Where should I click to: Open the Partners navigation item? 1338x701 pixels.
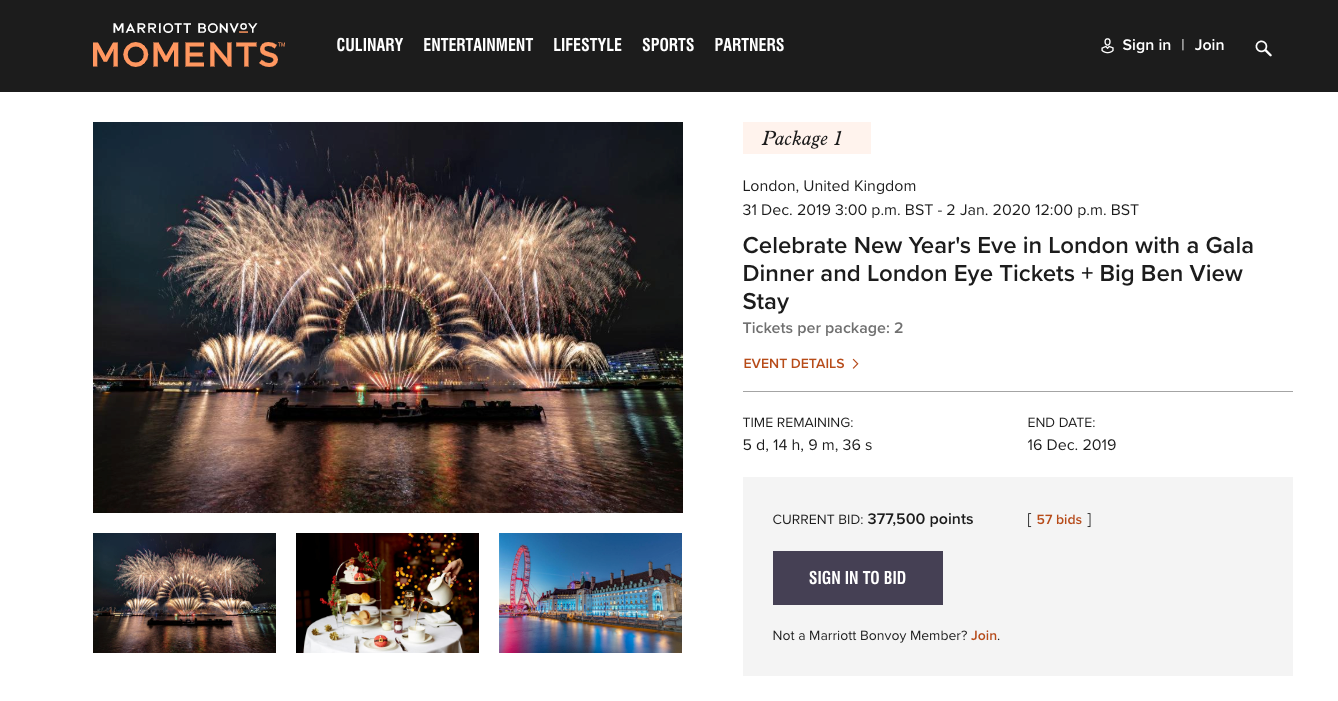click(x=749, y=45)
